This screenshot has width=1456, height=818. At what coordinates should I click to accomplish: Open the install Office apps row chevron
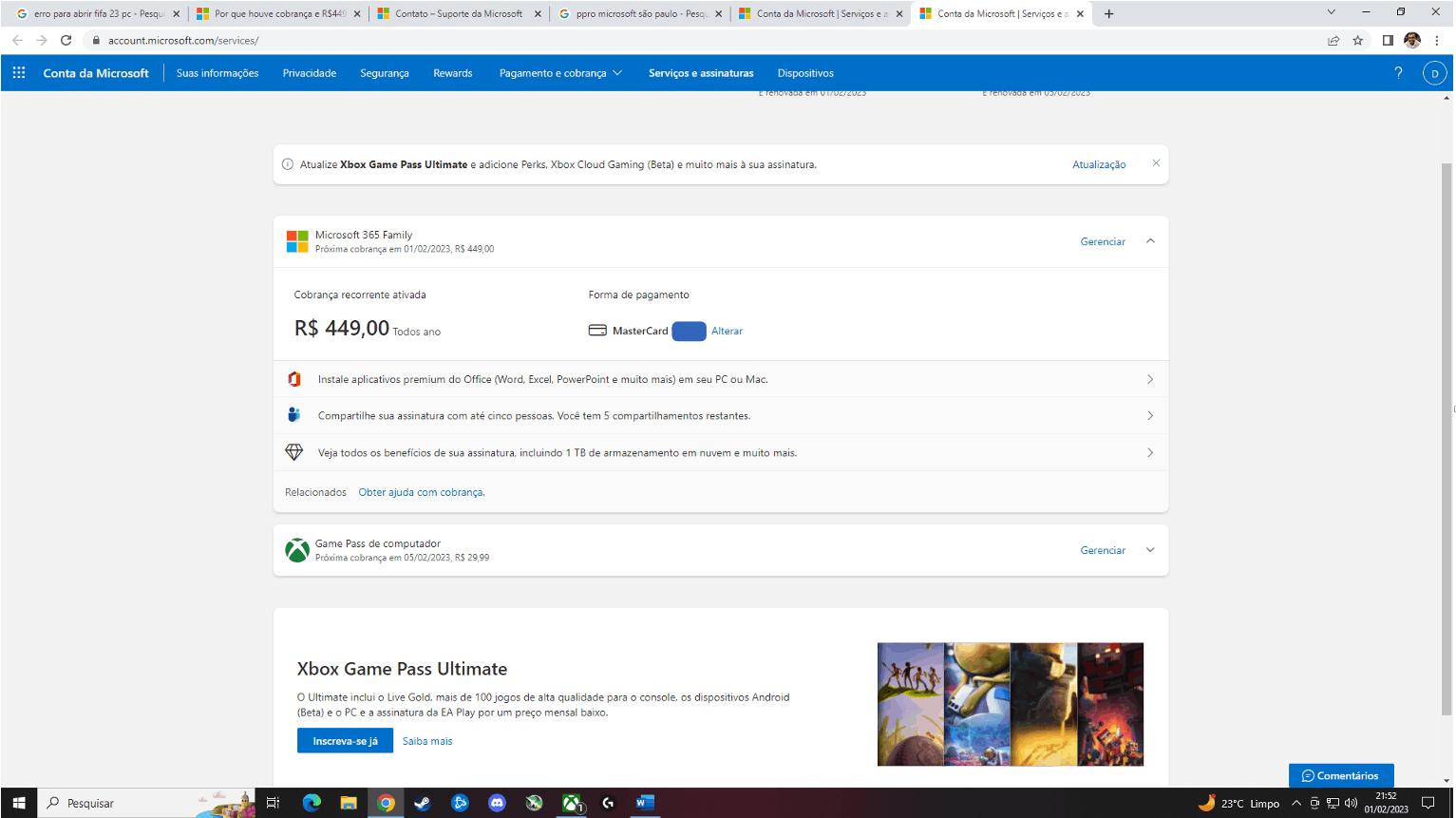(x=1150, y=379)
